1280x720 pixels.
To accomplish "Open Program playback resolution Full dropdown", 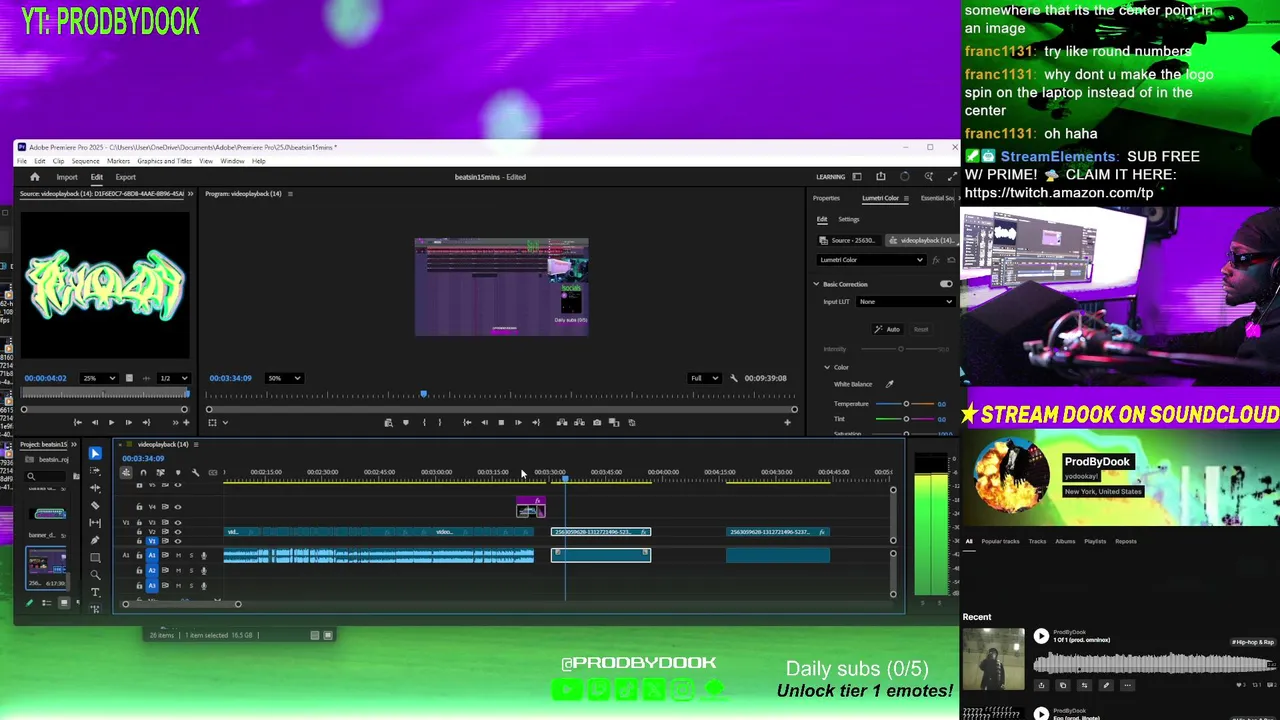I will click(x=704, y=378).
